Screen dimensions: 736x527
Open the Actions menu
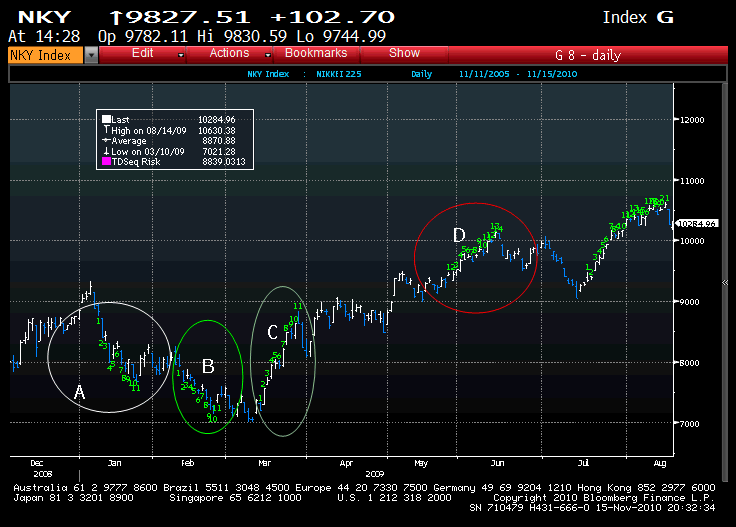pos(229,53)
